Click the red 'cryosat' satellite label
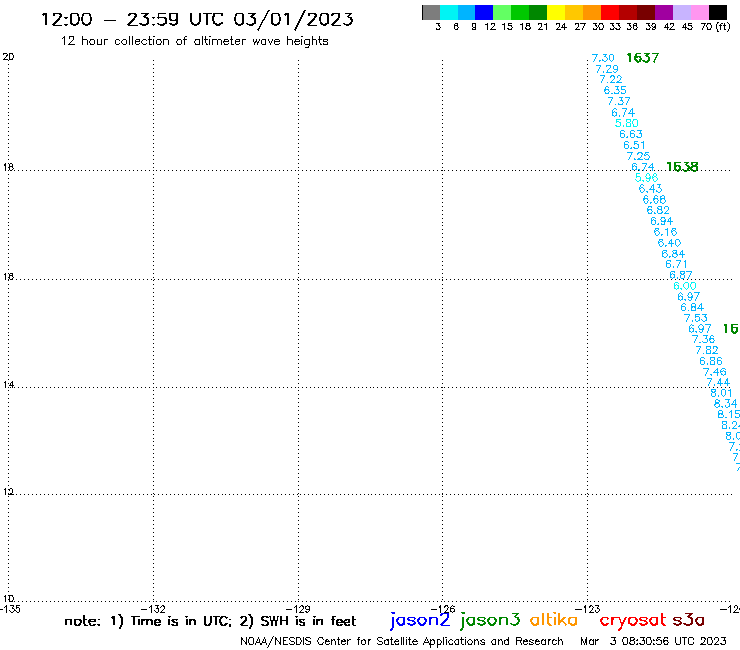Viewport: 740px width, 650px height. [632, 620]
